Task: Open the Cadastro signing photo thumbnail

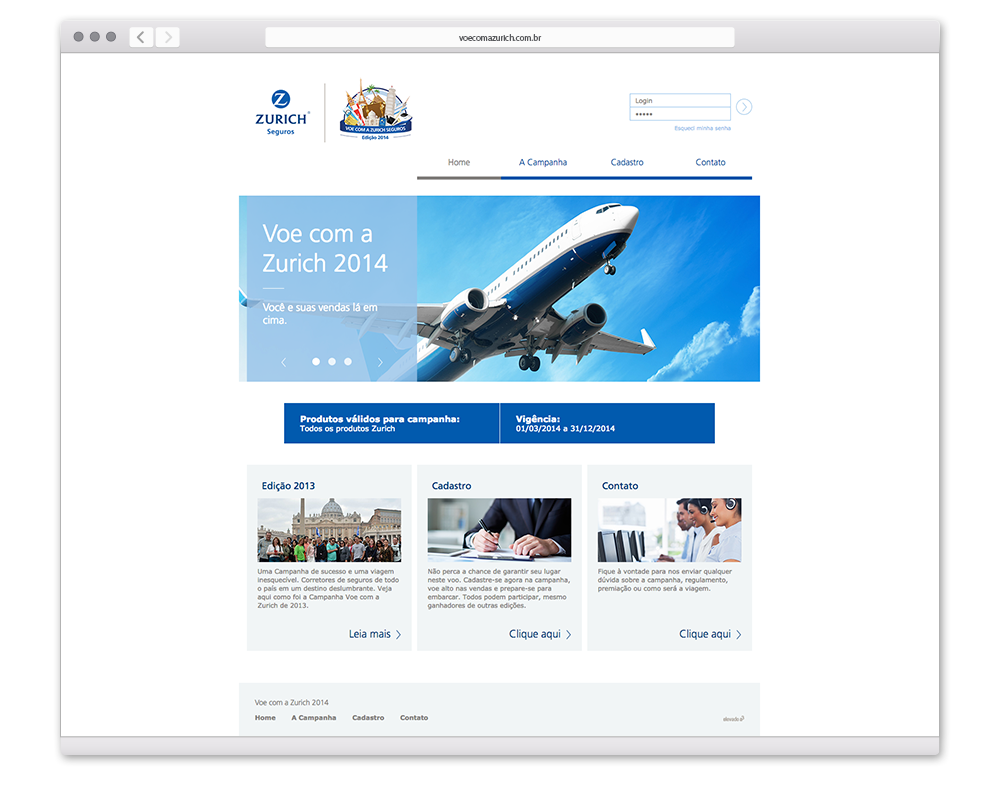Action: point(499,530)
